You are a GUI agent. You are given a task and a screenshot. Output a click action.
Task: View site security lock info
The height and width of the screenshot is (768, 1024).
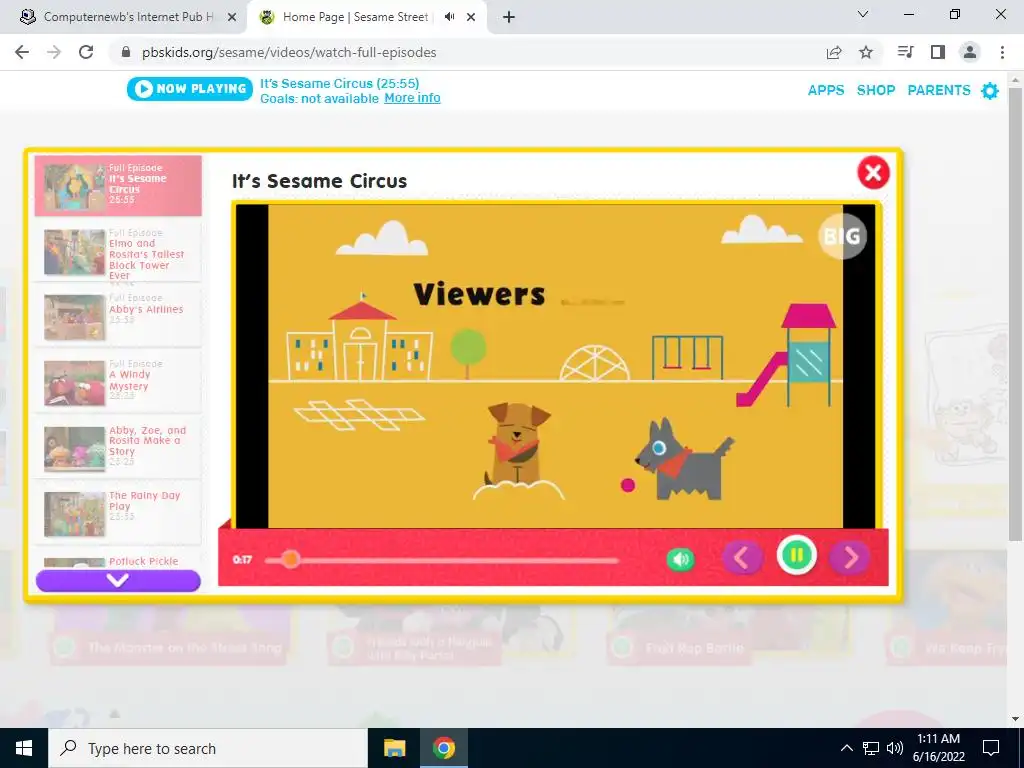click(x=126, y=52)
